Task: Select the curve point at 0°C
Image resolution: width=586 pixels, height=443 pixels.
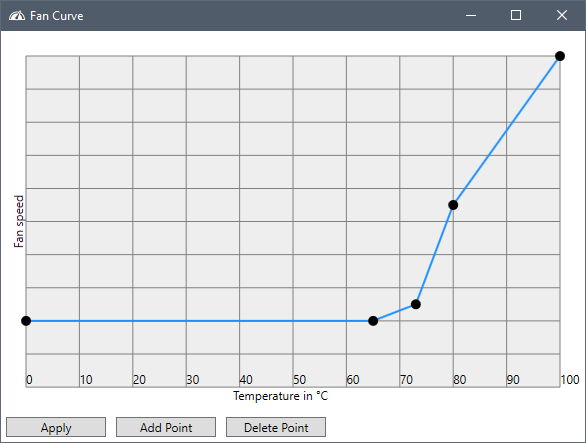Action: pos(26,321)
